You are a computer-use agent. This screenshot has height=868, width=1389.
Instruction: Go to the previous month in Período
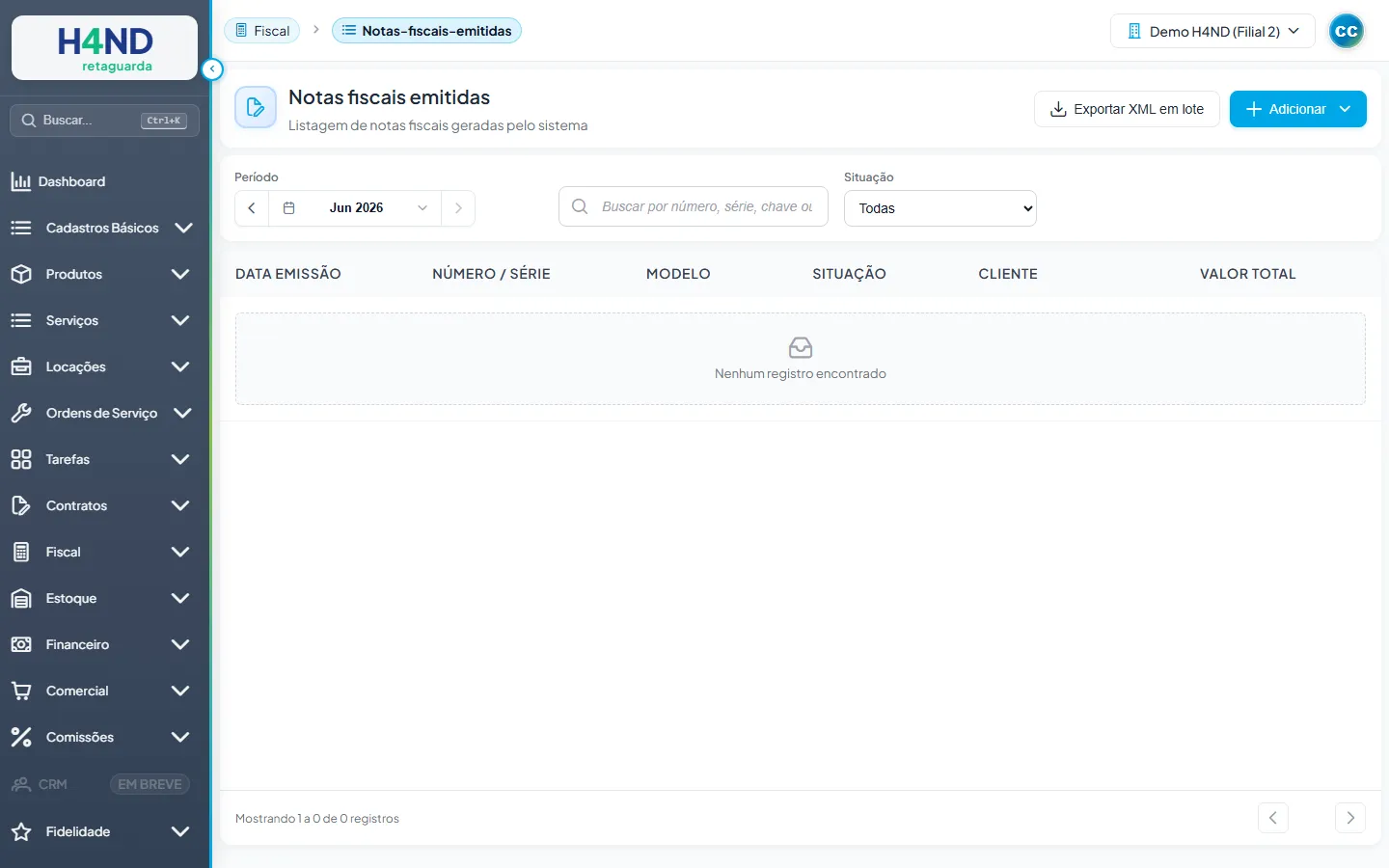coord(252,207)
